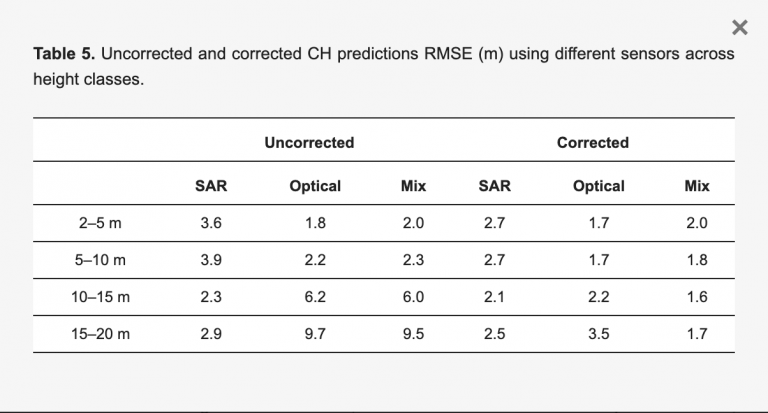The width and height of the screenshot is (768, 413).
Task: Click the SAR column under Corrected
Action: tap(495, 186)
